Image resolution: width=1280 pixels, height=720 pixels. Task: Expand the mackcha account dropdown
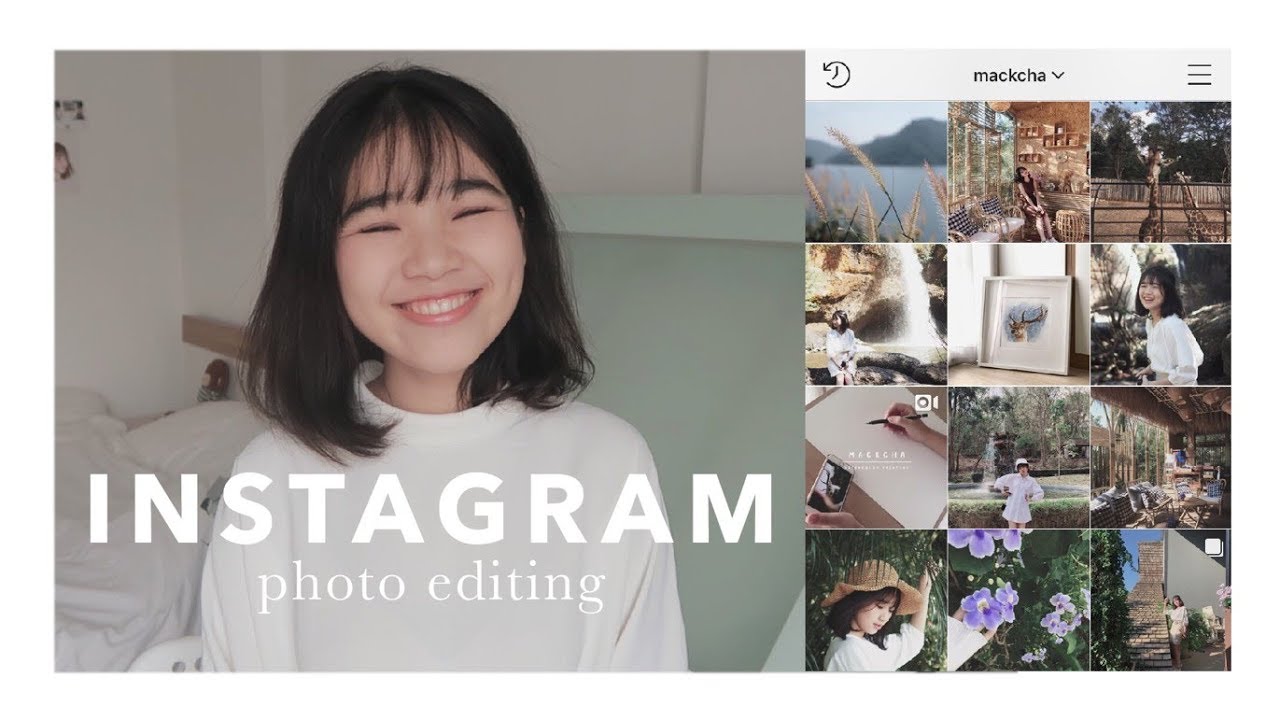(1018, 75)
